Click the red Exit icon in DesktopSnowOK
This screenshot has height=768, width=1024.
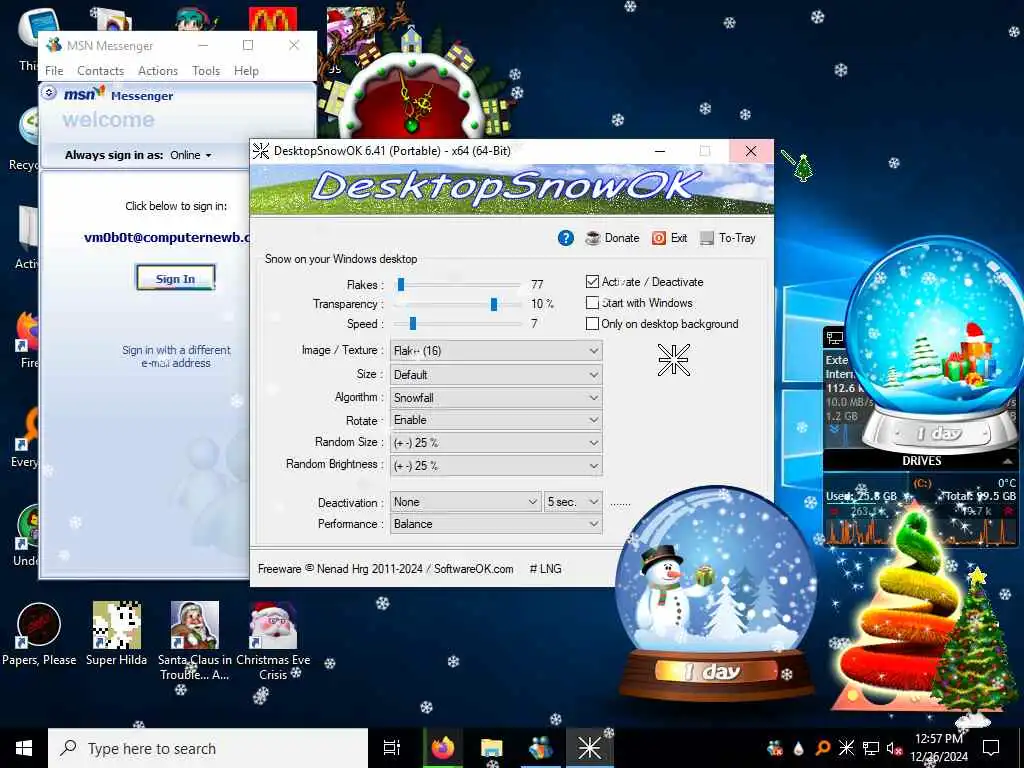click(669, 238)
